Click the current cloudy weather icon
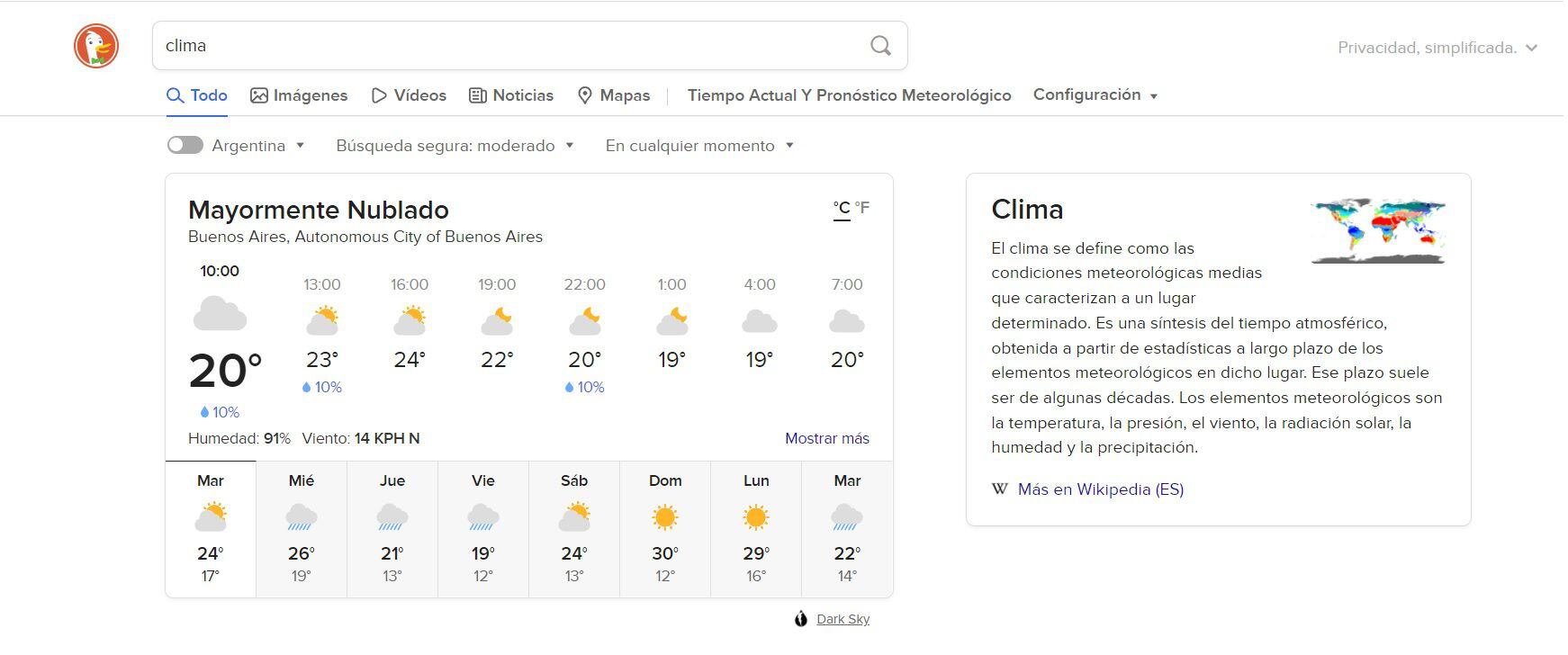 (x=220, y=315)
